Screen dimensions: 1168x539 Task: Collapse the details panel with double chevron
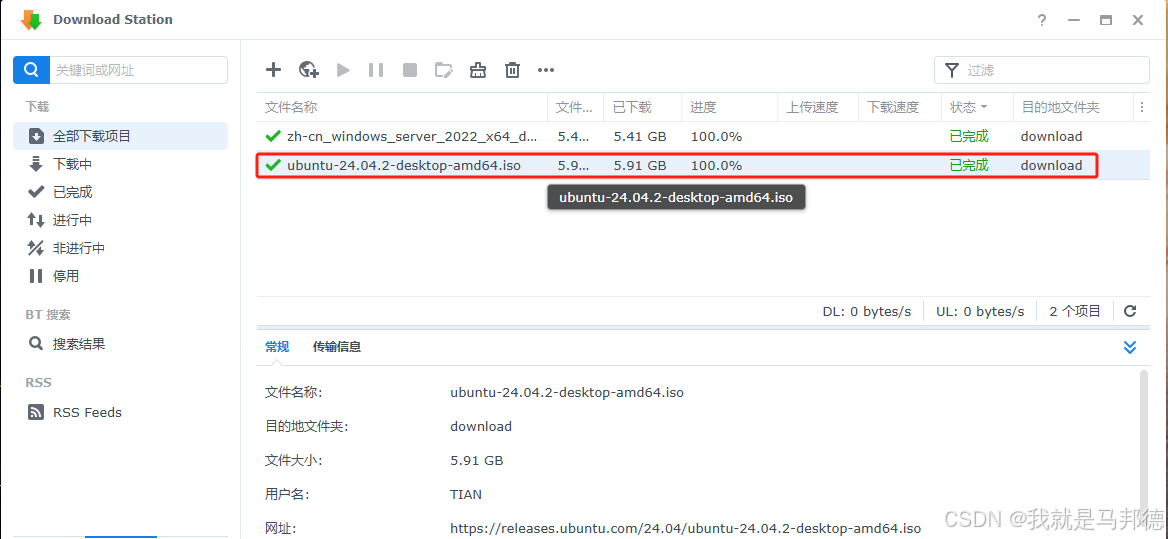(x=1130, y=347)
